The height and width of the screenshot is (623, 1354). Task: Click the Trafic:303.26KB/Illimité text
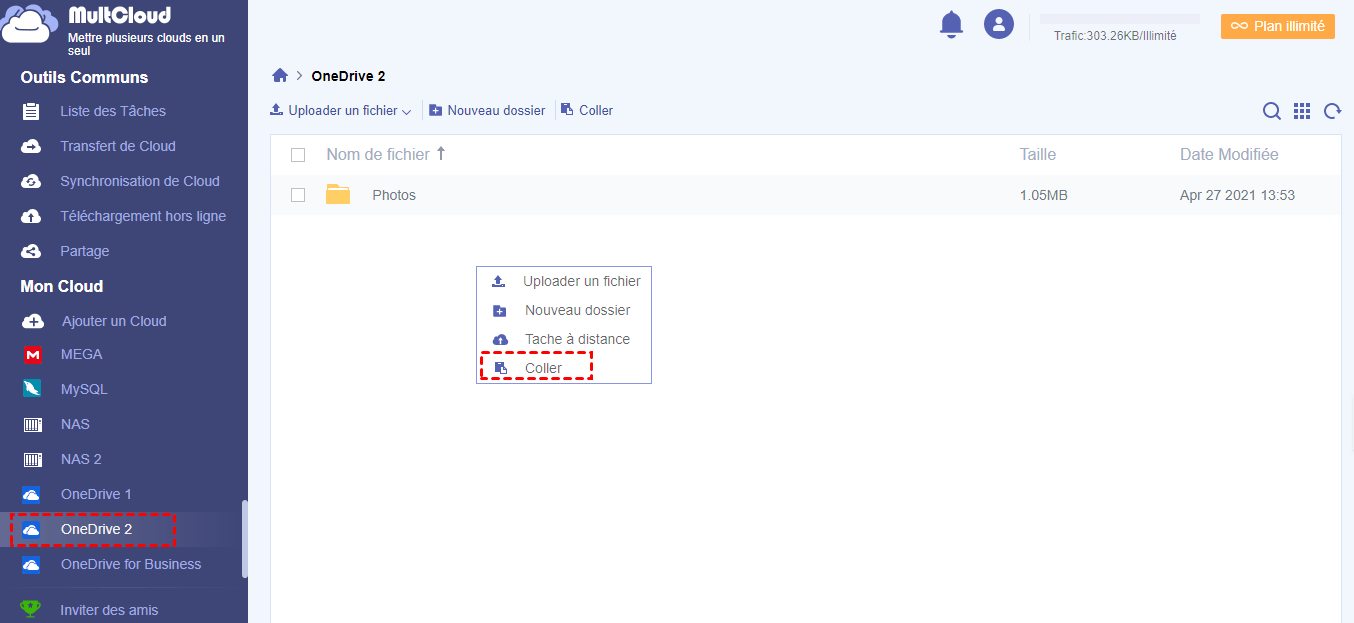click(x=1115, y=35)
